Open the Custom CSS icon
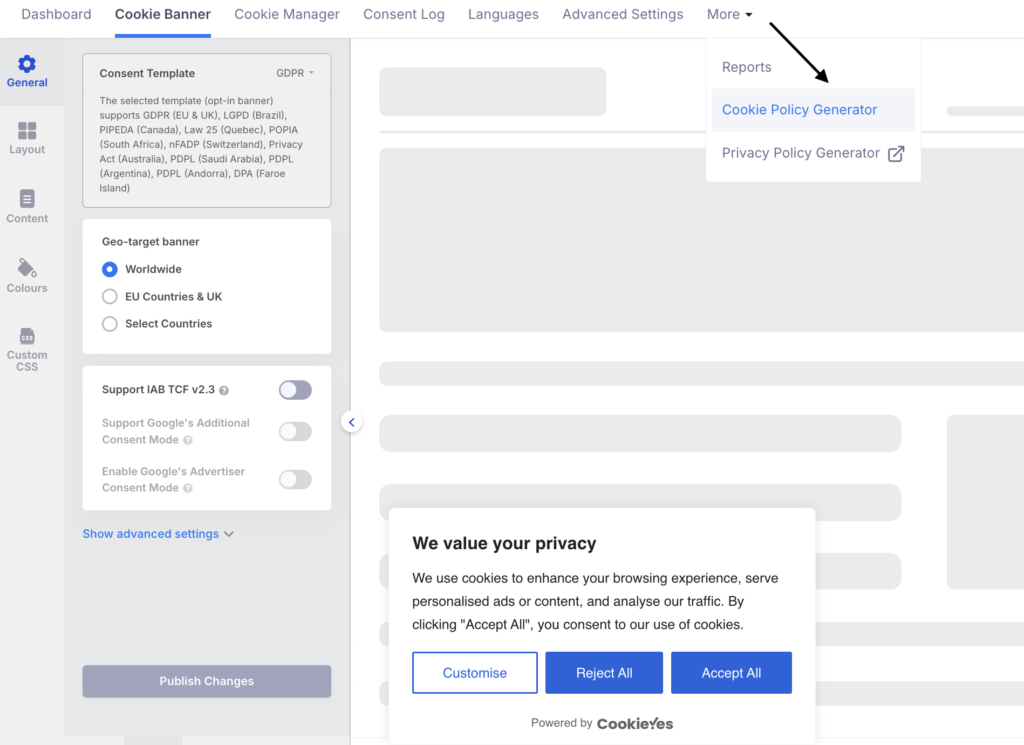The width and height of the screenshot is (1024, 745). (27, 336)
